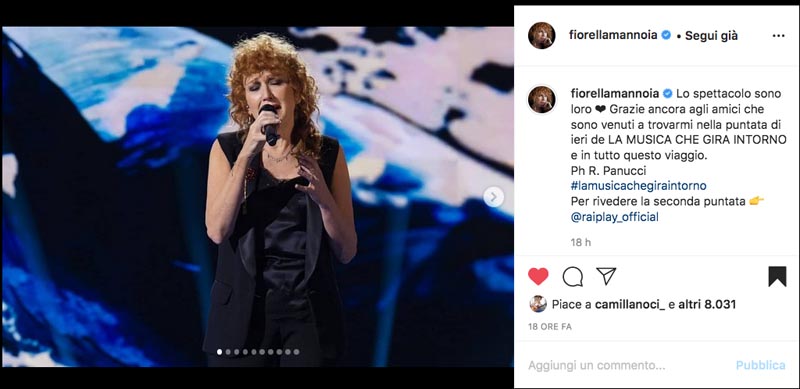
Task: Click the verified badge in the post header
Action: [666, 35]
